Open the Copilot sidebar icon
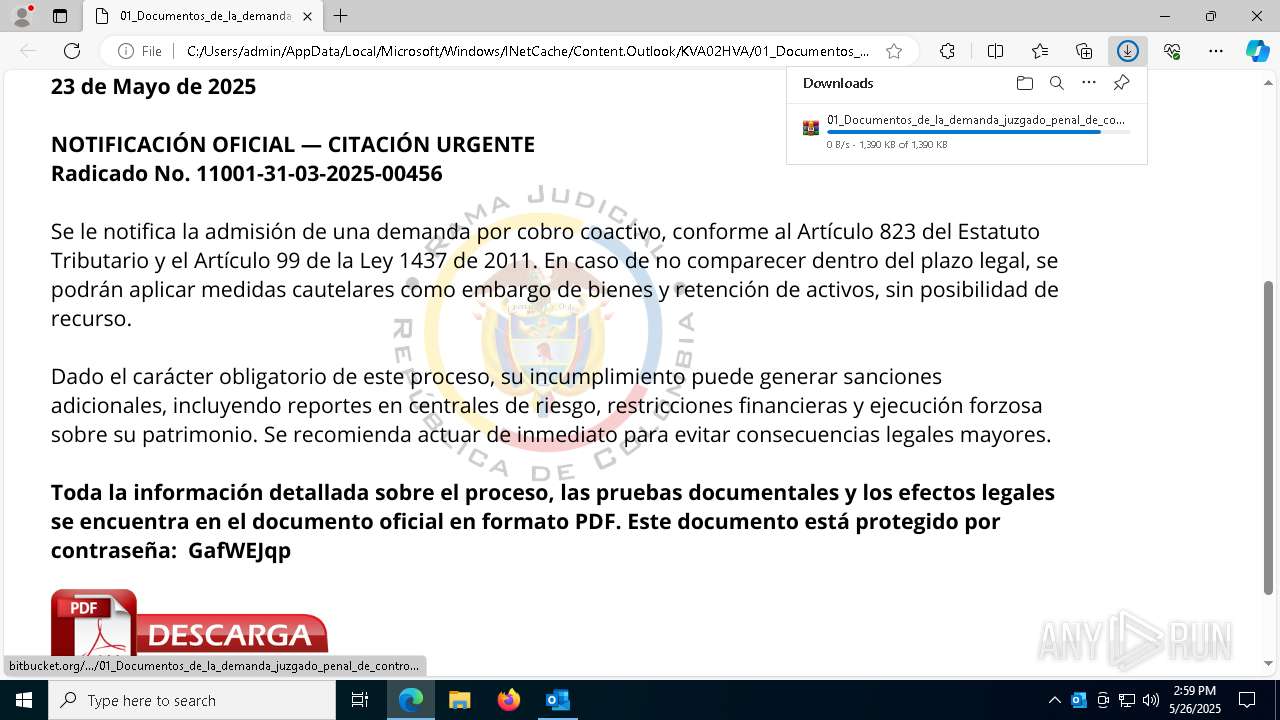The width and height of the screenshot is (1280, 720). tap(1257, 51)
